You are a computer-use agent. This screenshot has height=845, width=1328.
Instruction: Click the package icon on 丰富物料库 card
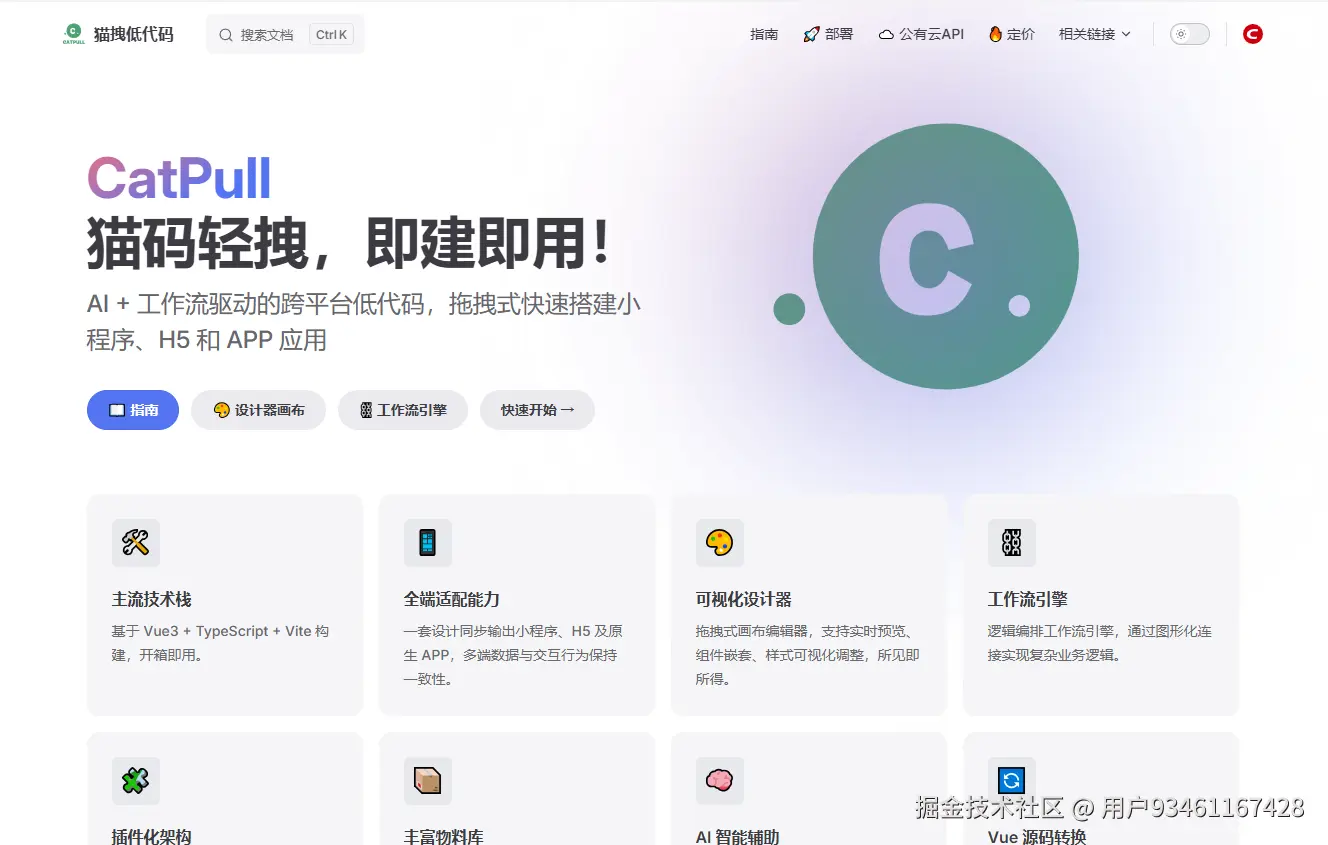[x=428, y=781]
